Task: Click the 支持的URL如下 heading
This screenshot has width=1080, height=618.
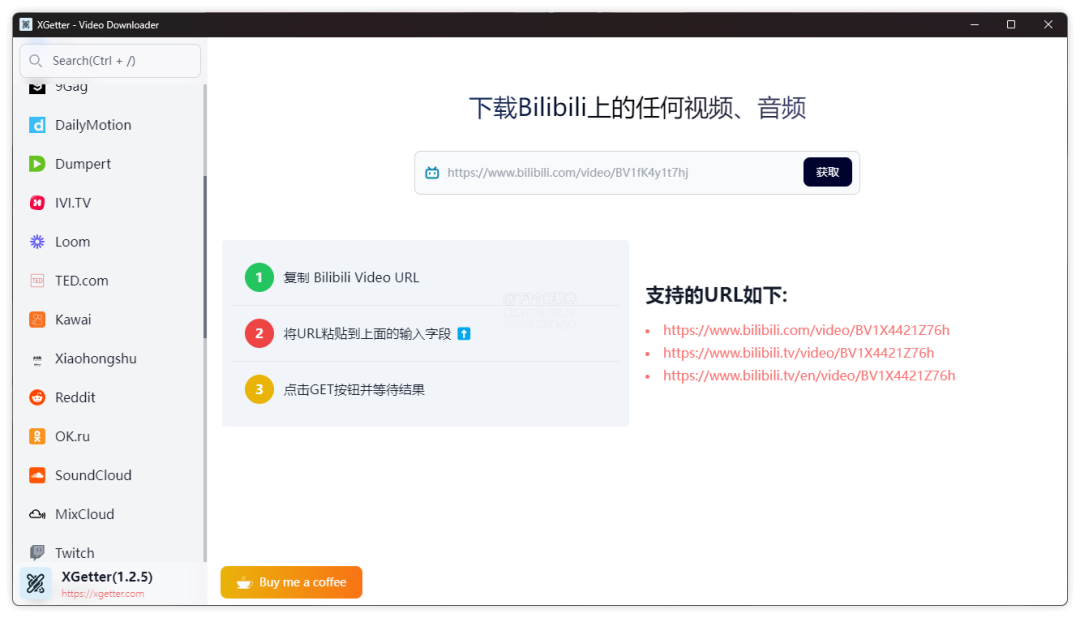Action: point(716,296)
